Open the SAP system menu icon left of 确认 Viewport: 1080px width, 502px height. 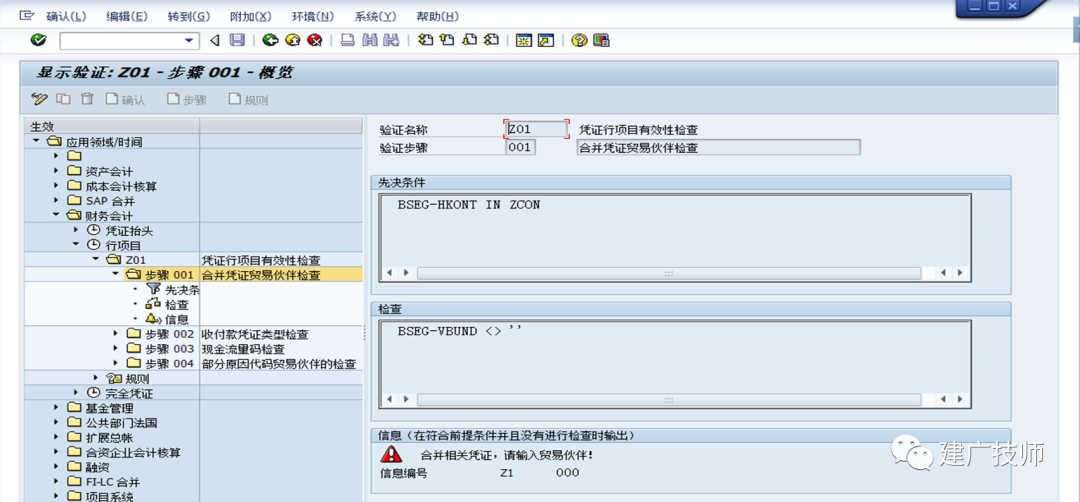26,16
